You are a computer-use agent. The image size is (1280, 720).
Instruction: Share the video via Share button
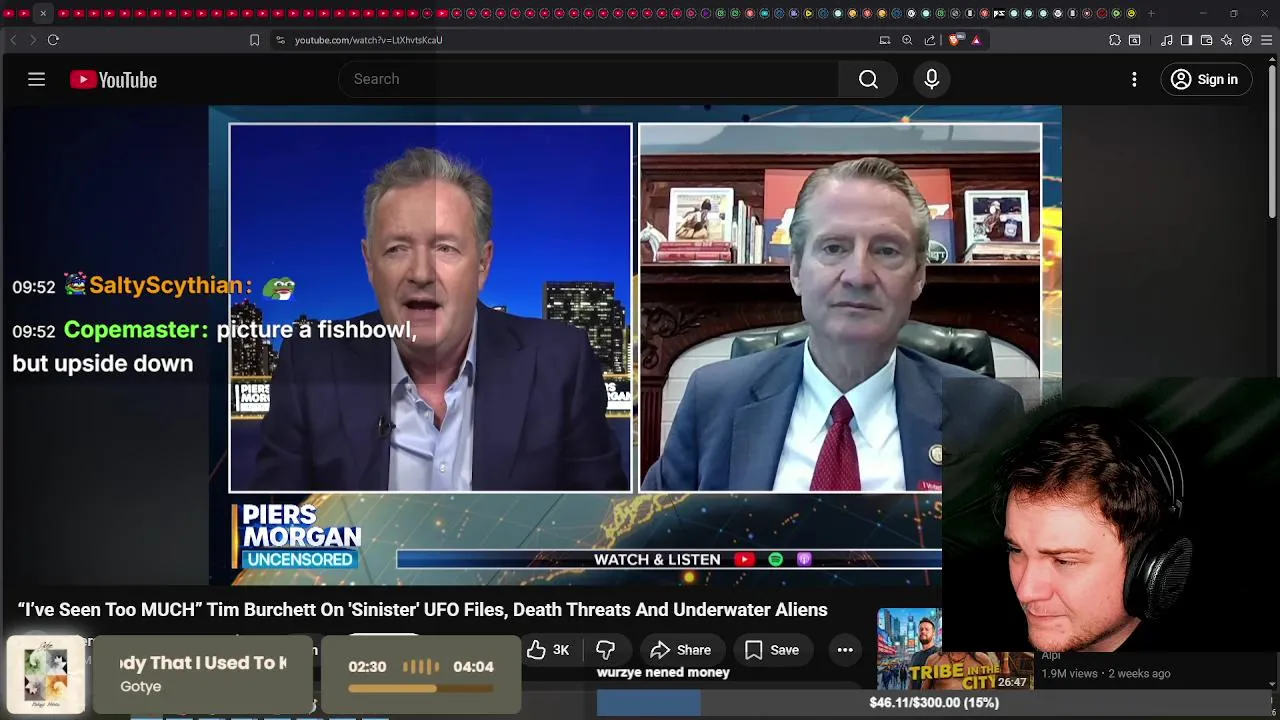tap(680, 650)
